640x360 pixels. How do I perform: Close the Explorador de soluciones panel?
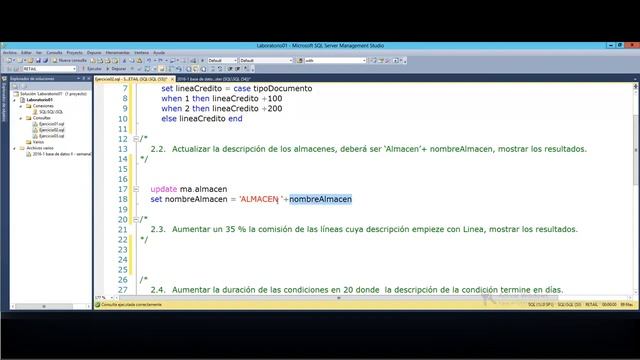click(x=89, y=78)
